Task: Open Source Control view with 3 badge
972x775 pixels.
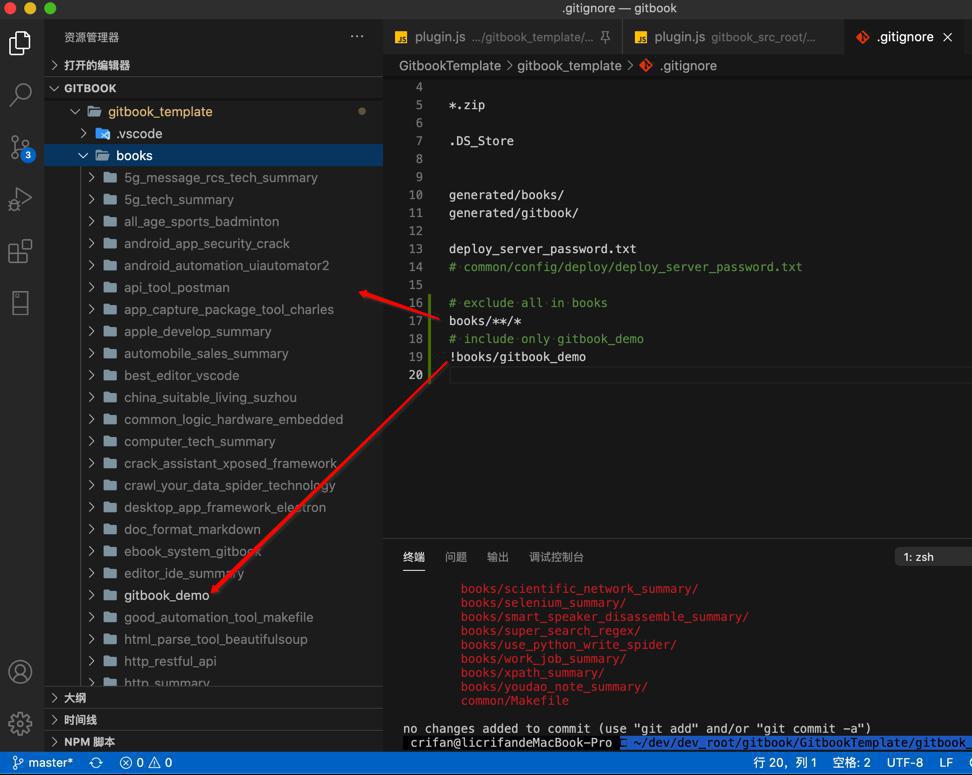Action: point(20,148)
